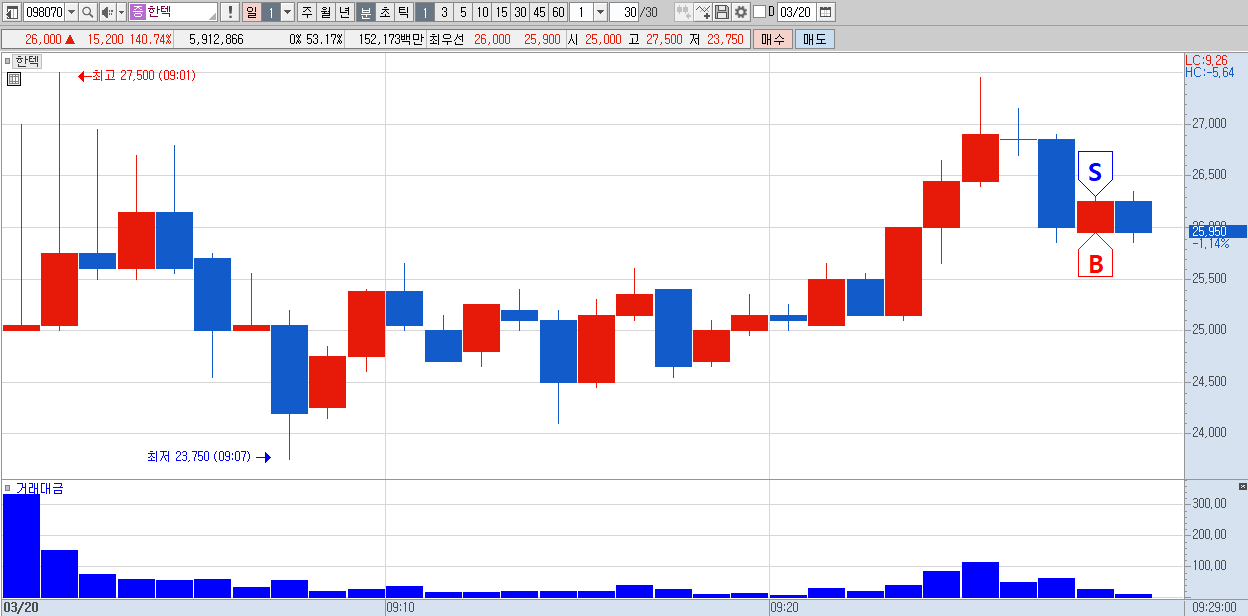1248x616 pixels.
Task: Choose the 3-minute interval button
Action: pyautogui.click(x=443, y=12)
